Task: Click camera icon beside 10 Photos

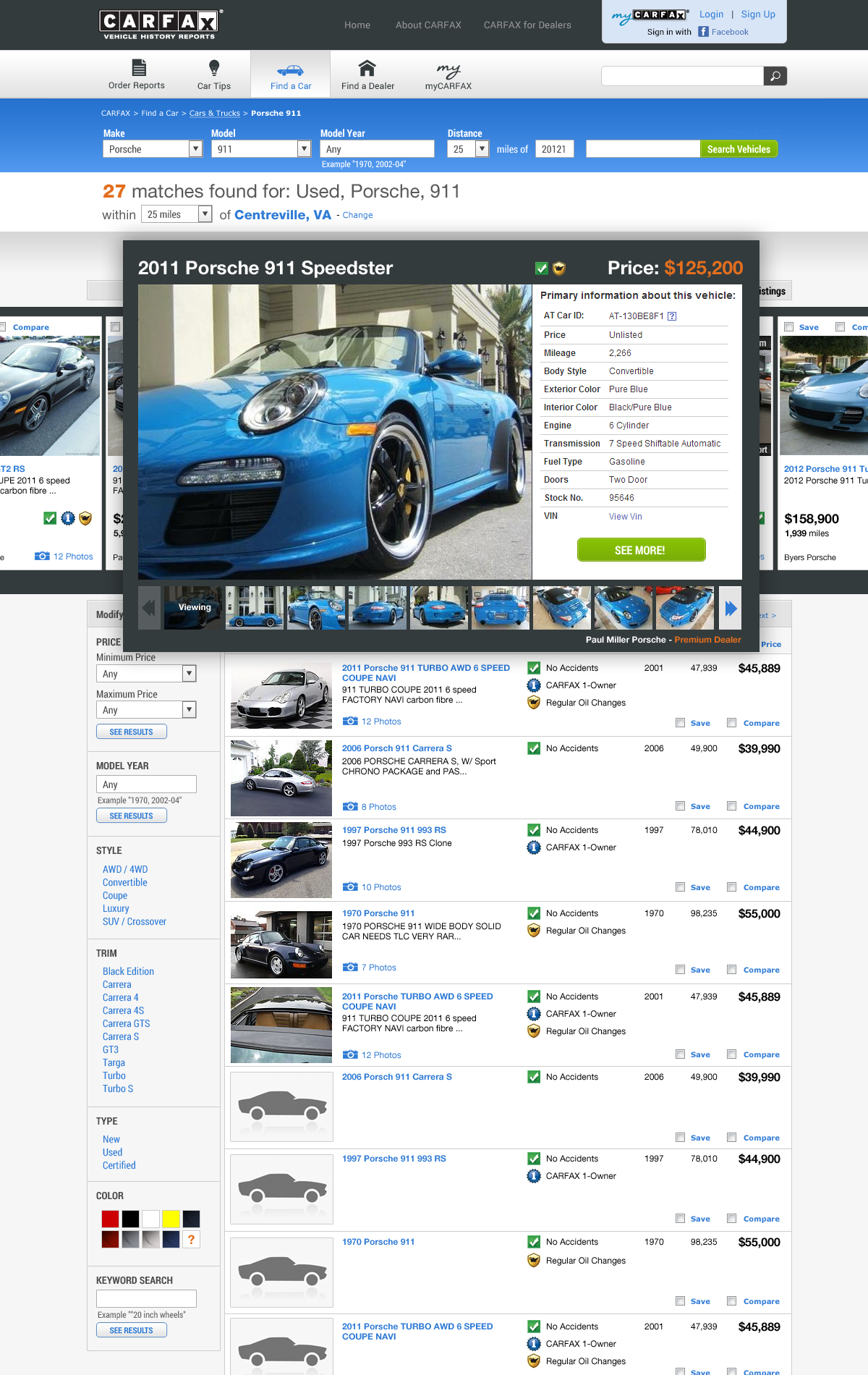Action: 350,887
